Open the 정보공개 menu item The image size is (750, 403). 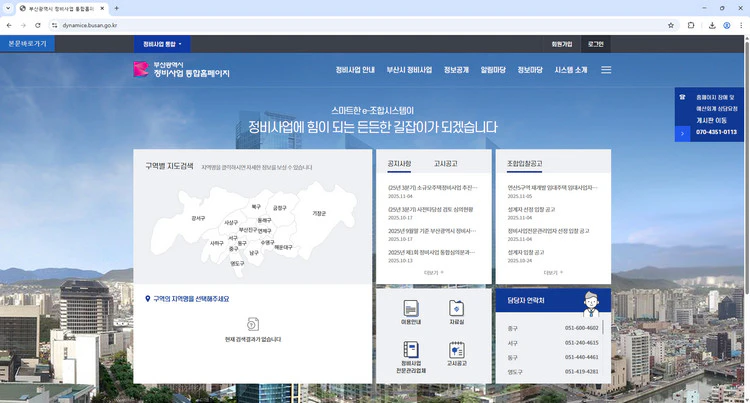click(454, 70)
